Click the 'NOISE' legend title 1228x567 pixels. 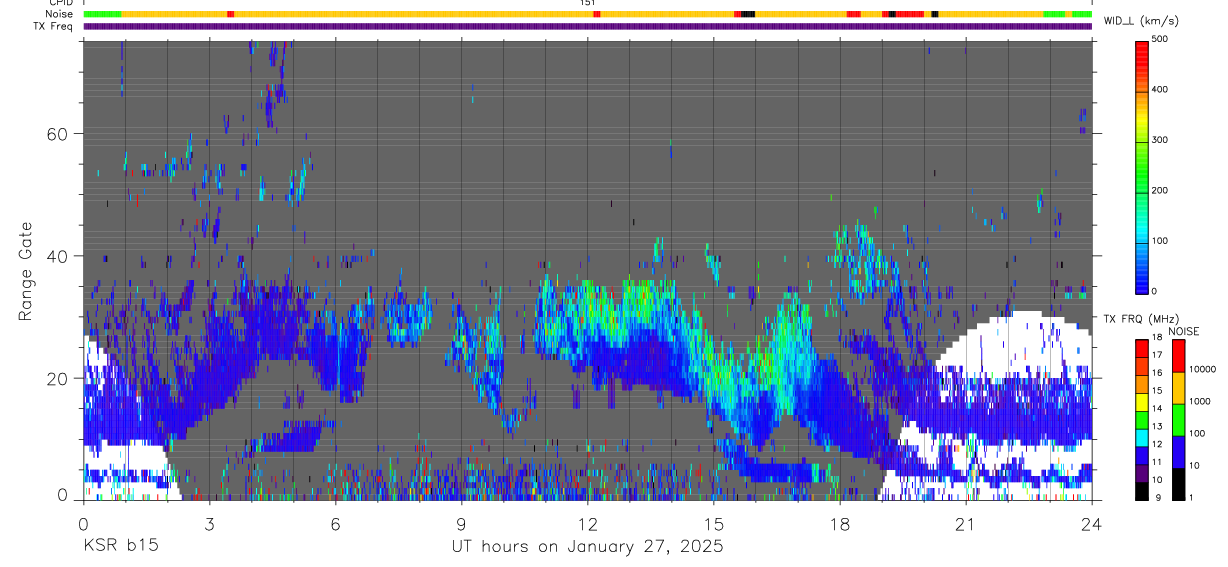(x=1183, y=330)
